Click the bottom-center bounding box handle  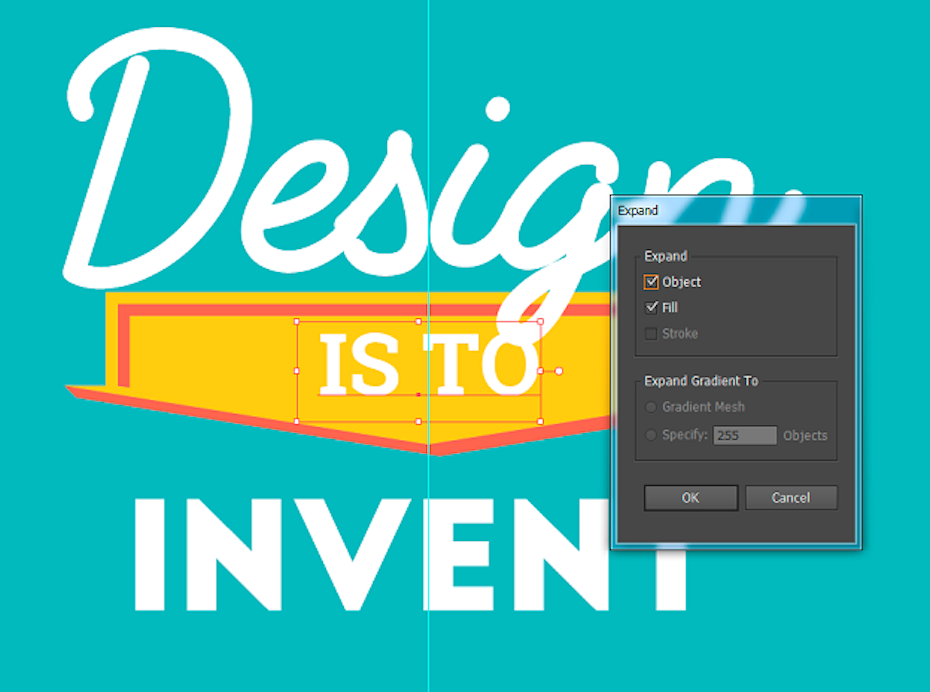(418, 421)
